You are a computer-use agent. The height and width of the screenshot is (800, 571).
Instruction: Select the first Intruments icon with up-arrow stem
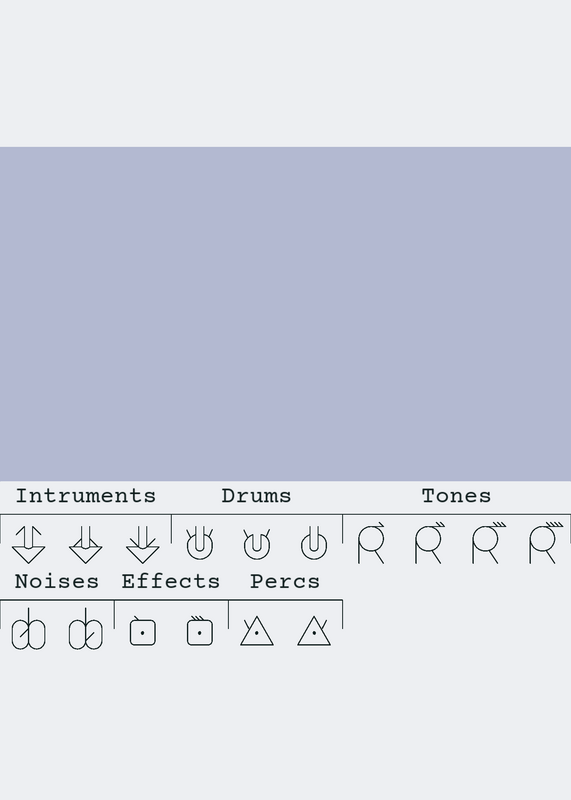[x=29, y=545]
